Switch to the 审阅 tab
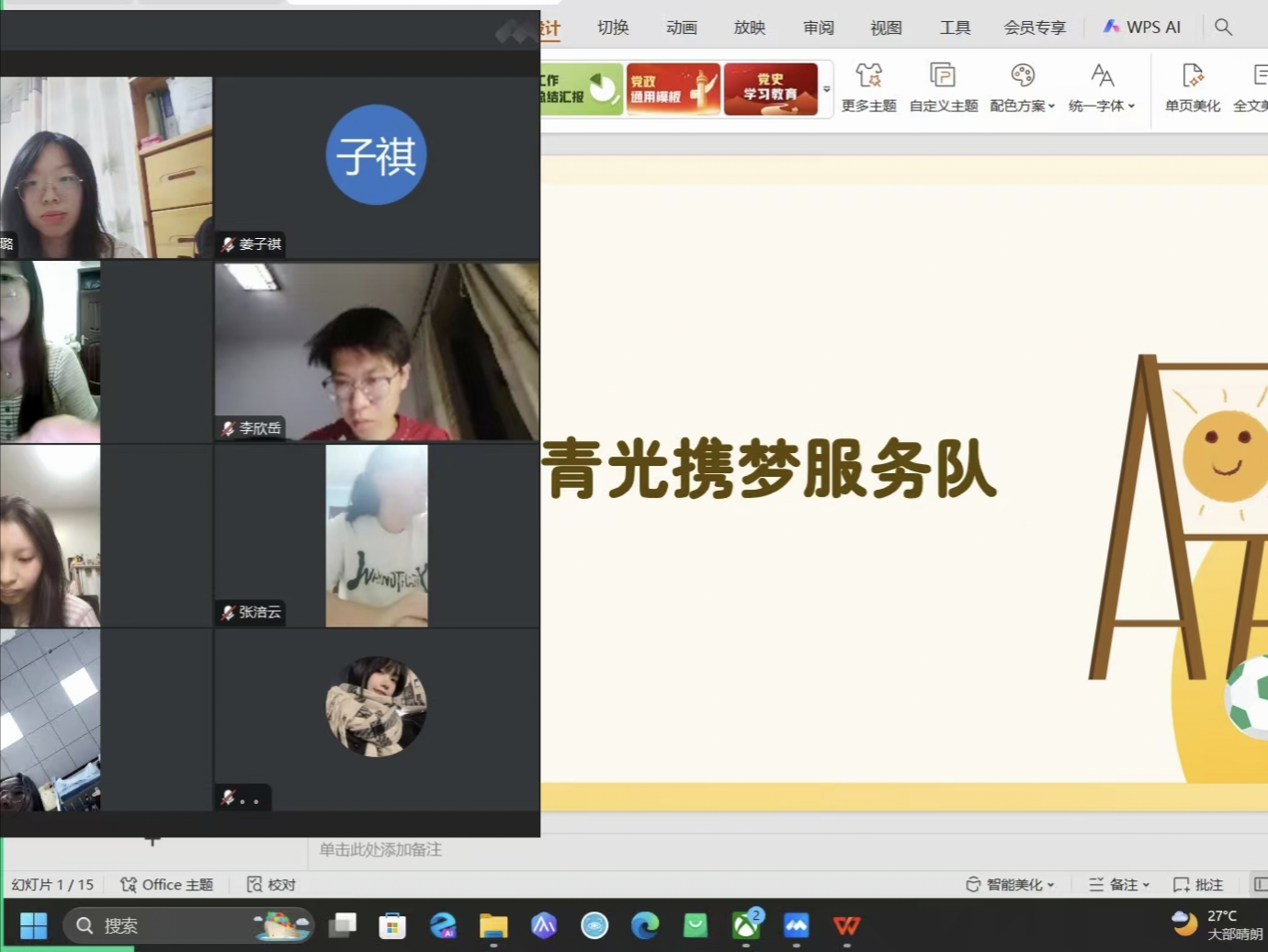Image resolution: width=1268 pixels, height=952 pixels. (x=818, y=28)
